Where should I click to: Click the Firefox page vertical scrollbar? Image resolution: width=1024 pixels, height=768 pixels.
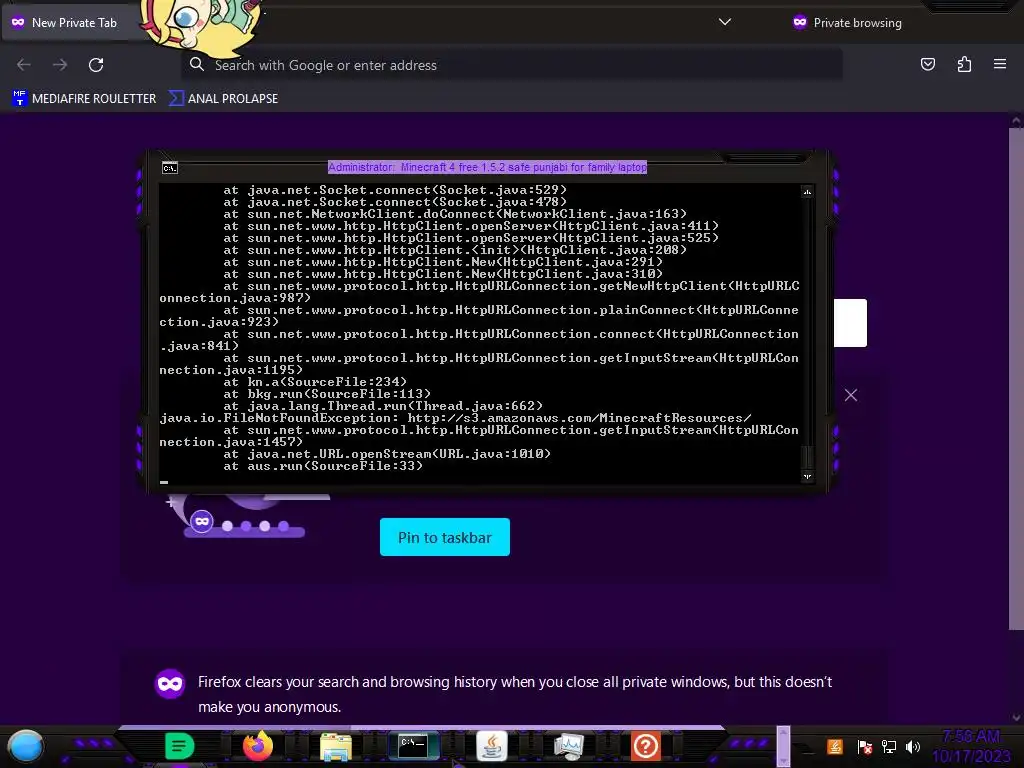pyautogui.click(x=1016, y=379)
